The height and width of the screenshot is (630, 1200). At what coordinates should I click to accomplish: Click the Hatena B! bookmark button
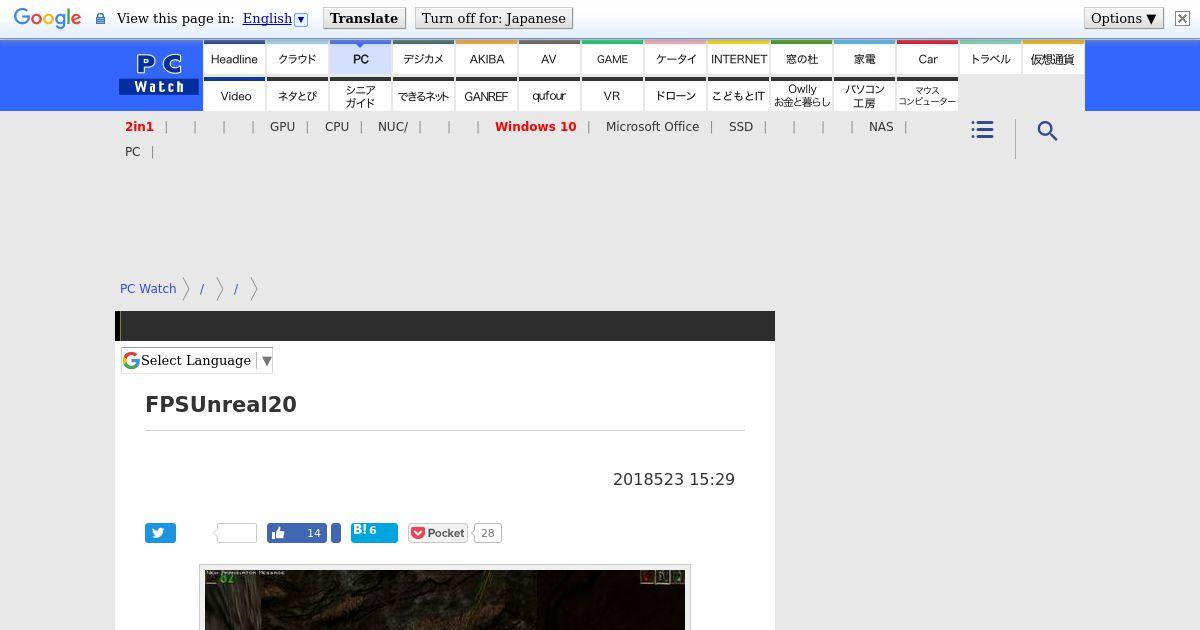[374, 532]
